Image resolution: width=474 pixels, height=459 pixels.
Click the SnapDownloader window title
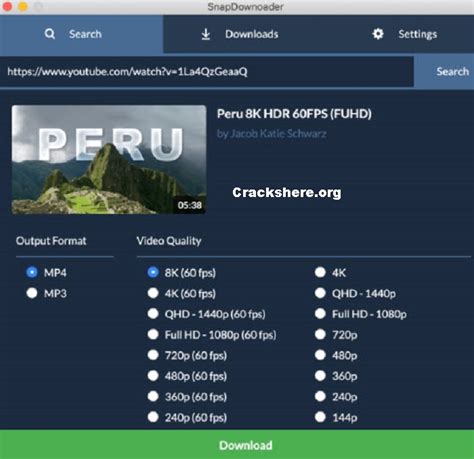(246, 7)
